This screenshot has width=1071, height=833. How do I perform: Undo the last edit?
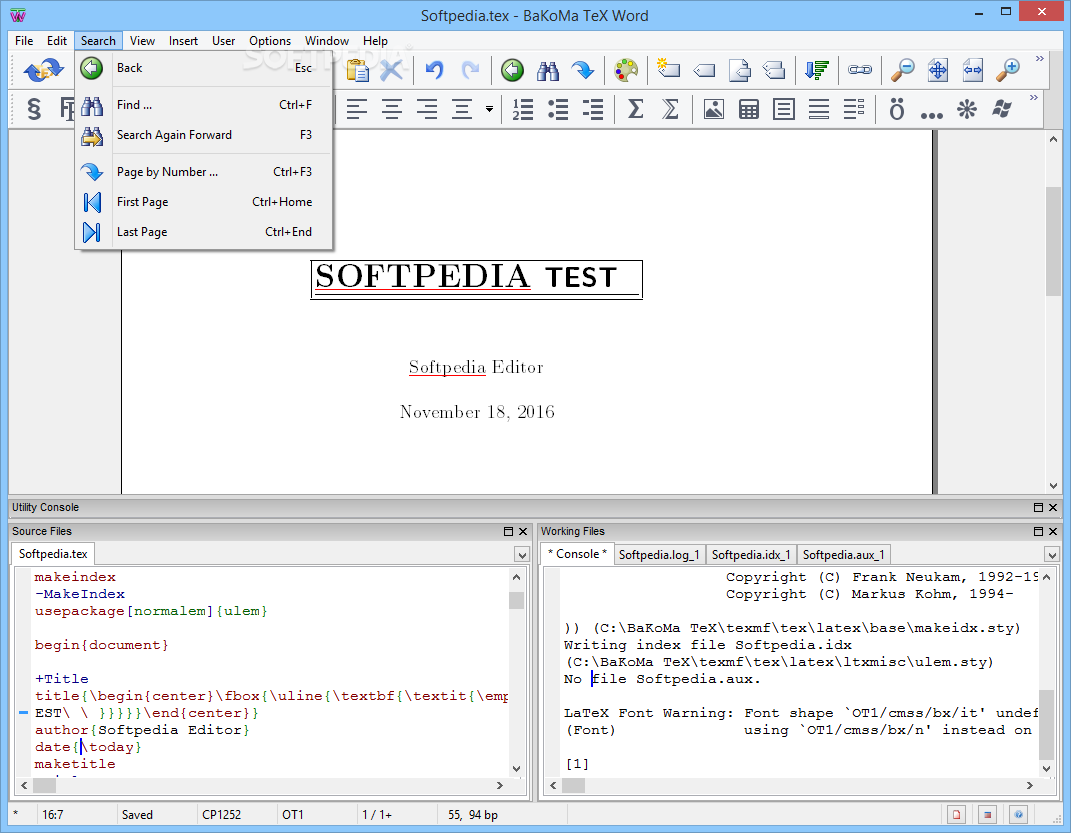pyautogui.click(x=434, y=70)
